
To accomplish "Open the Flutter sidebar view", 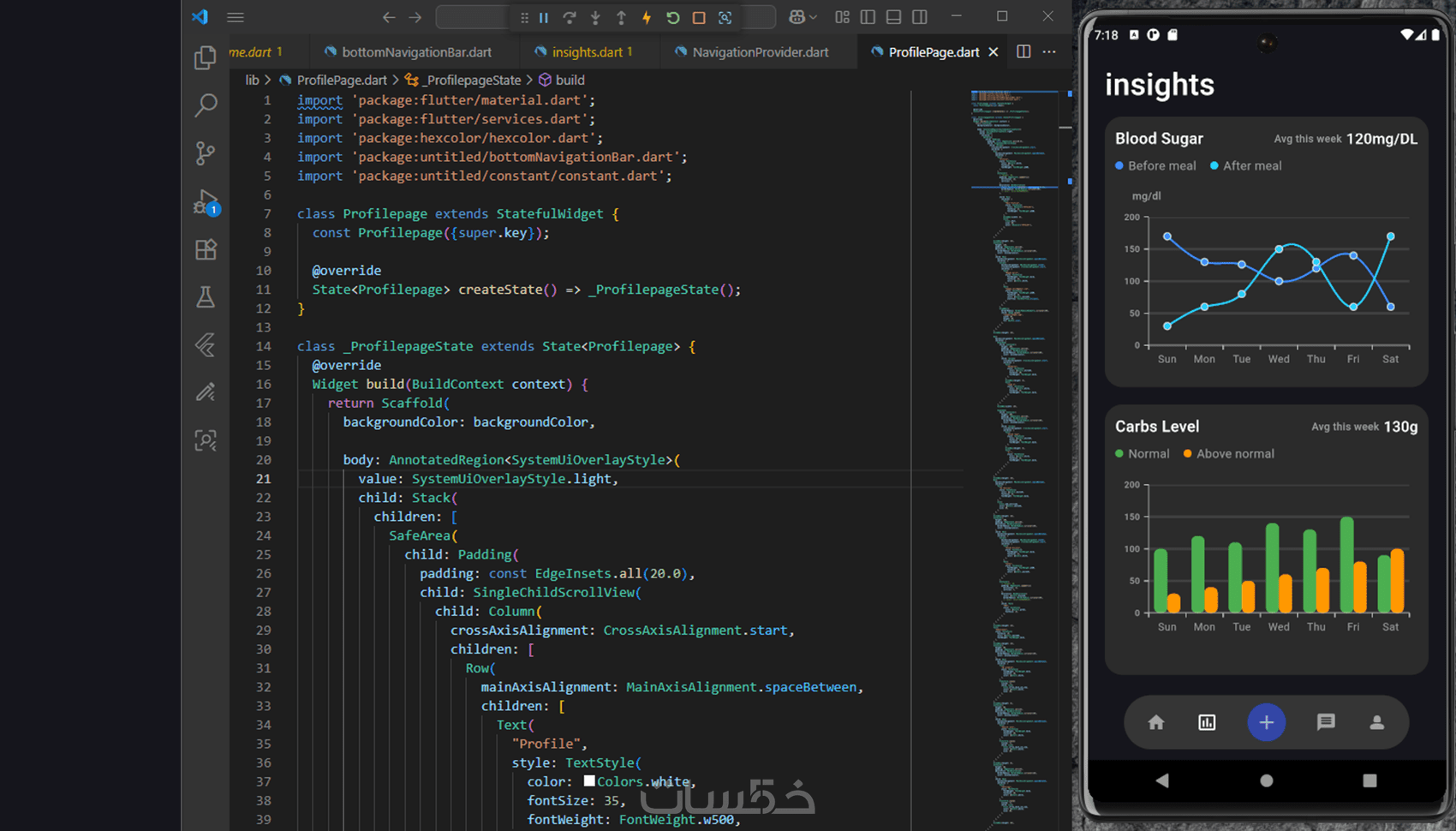I will (x=206, y=344).
